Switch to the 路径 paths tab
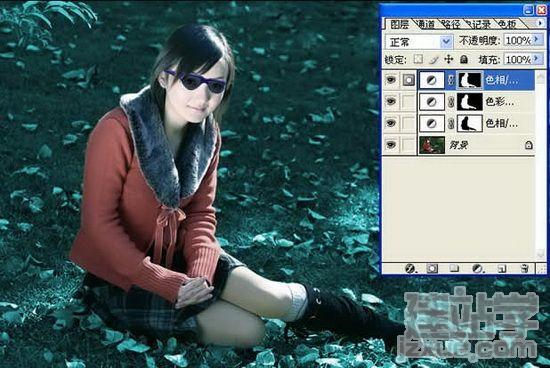Image resolution: width=550 pixels, height=368 pixels. (450, 24)
